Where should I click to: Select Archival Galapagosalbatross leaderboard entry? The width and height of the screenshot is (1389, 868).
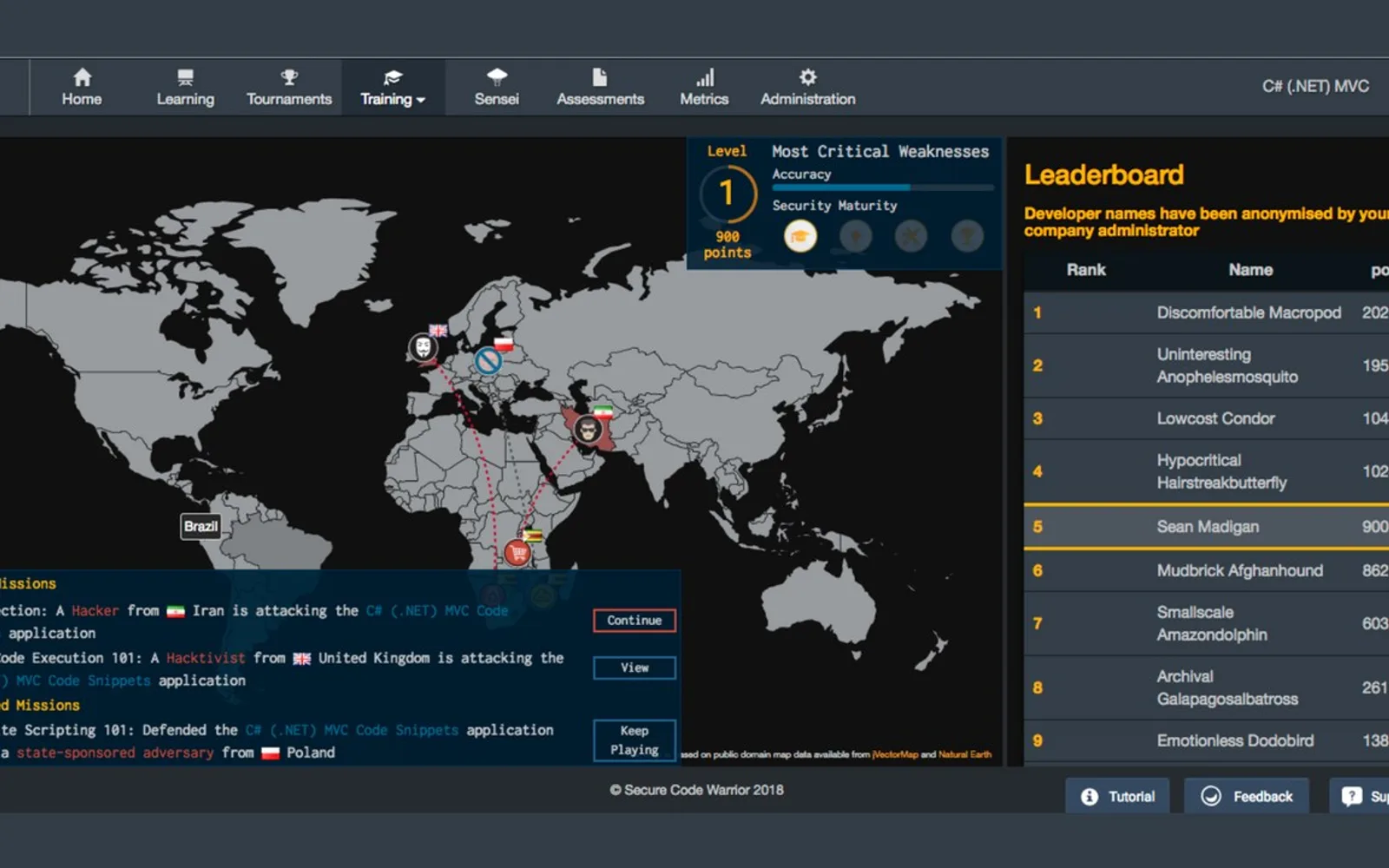pyautogui.click(x=1207, y=687)
